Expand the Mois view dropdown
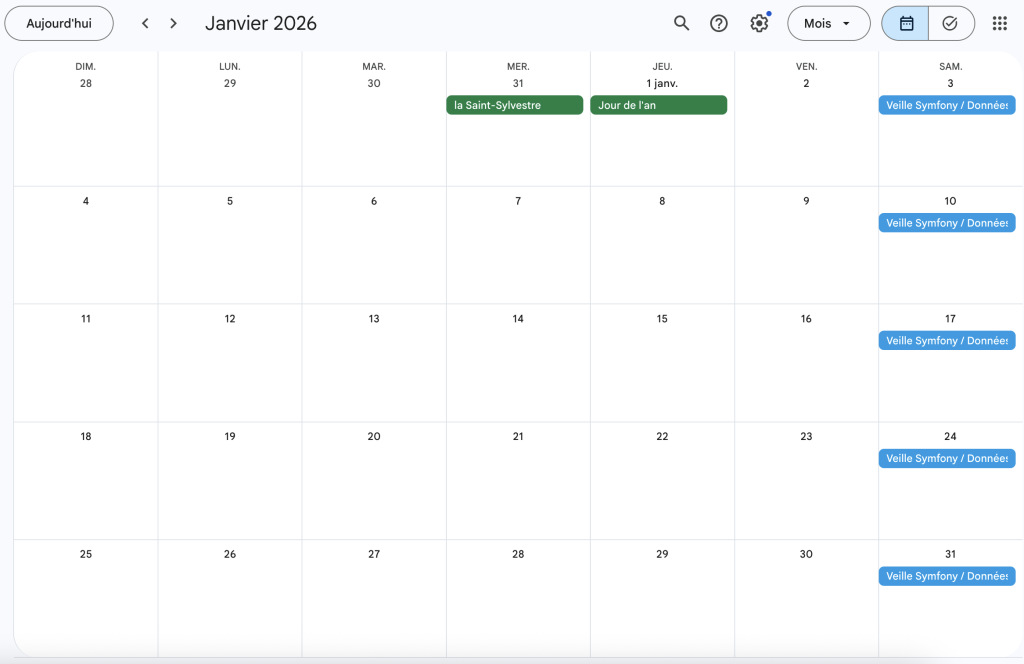The height and width of the screenshot is (664, 1024). 828,23
